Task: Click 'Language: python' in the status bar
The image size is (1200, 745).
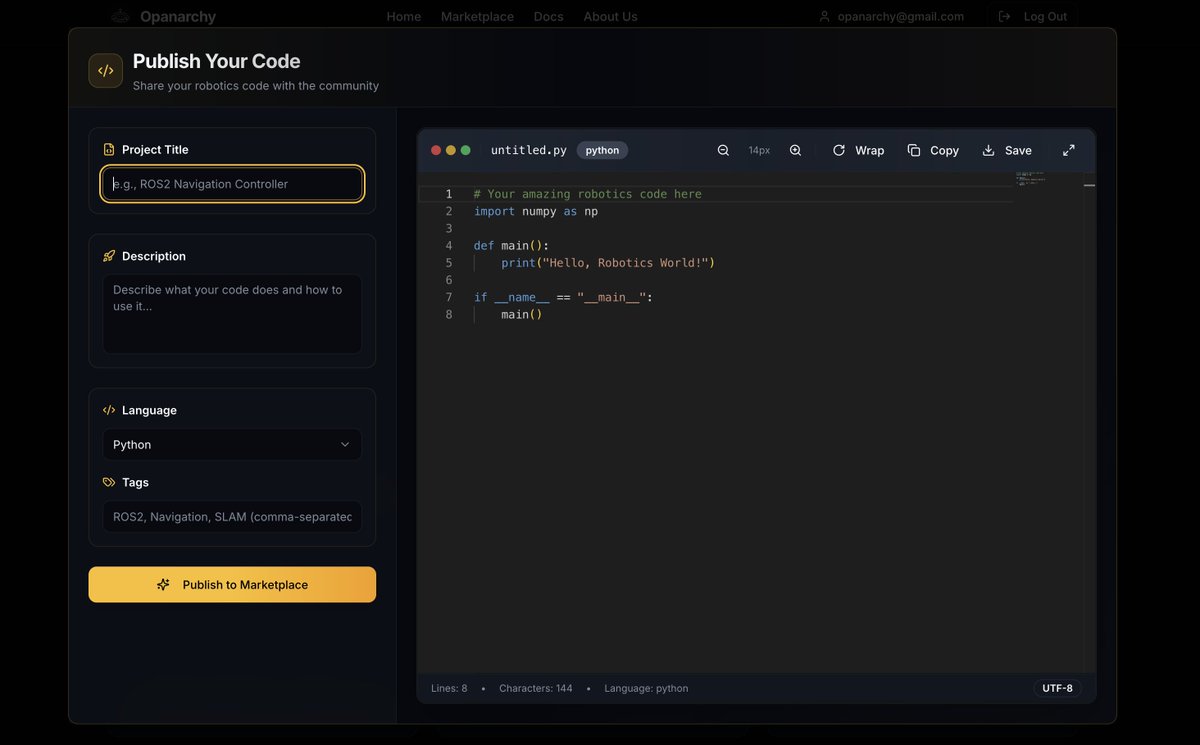Action: [x=646, y=688]
